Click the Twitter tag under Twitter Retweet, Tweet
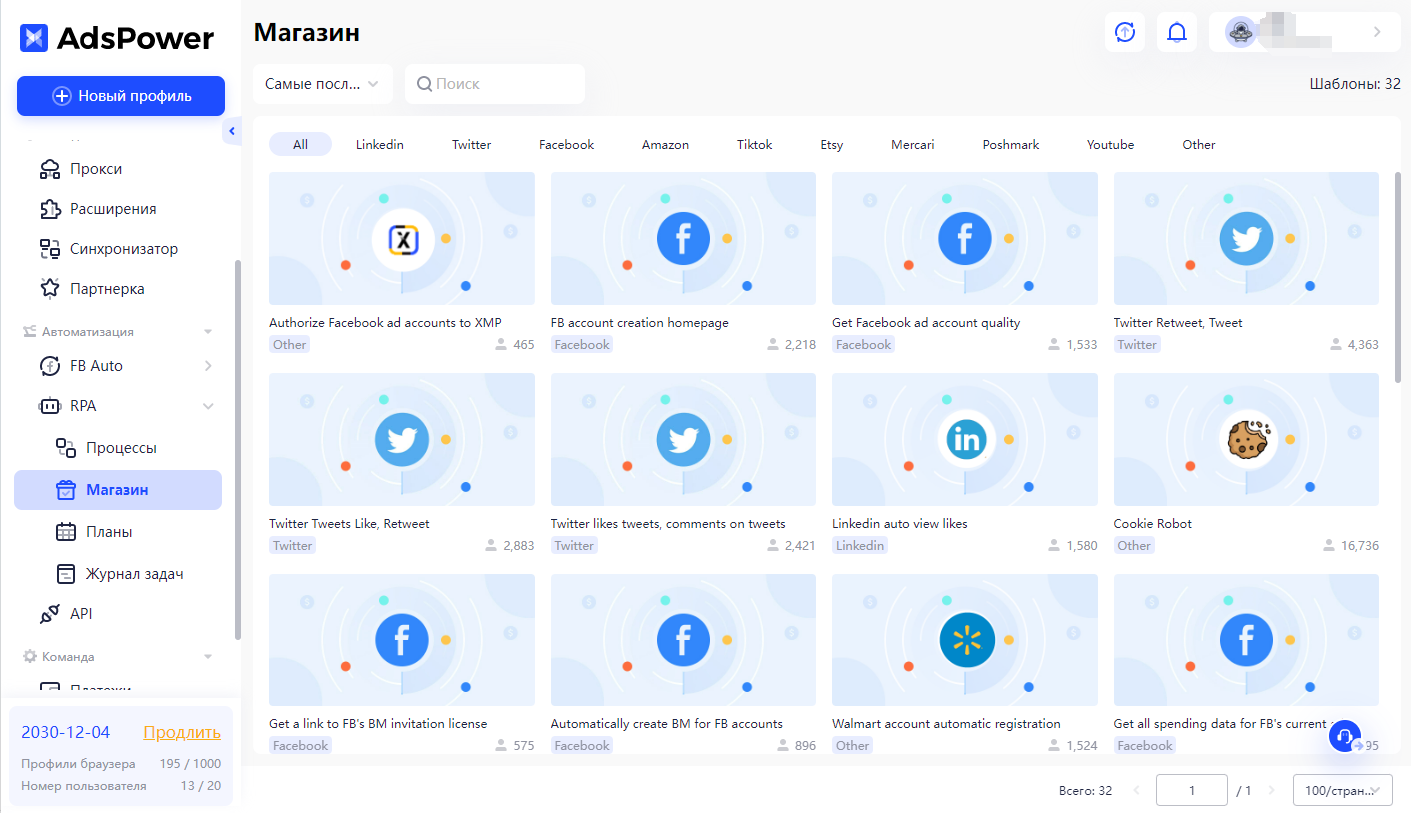This screenshot has width=1411, height=813. click(1137, 344)
